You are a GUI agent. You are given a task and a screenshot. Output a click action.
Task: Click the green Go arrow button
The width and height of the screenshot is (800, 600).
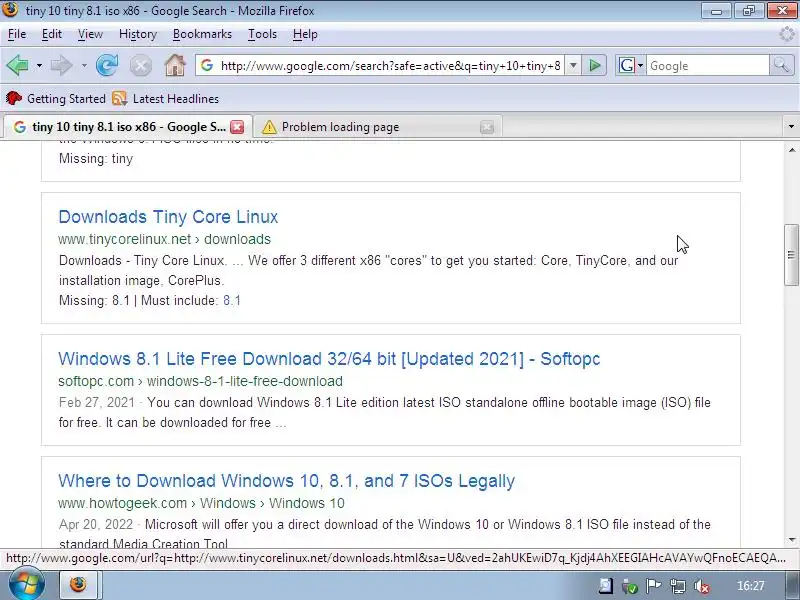coord(594,65)
